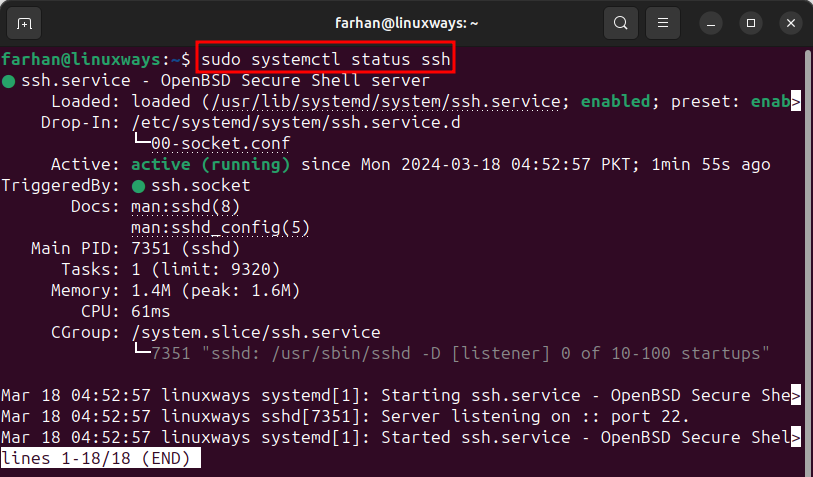Click the active (running) status text
813x477 pixels.
point(211,165)
